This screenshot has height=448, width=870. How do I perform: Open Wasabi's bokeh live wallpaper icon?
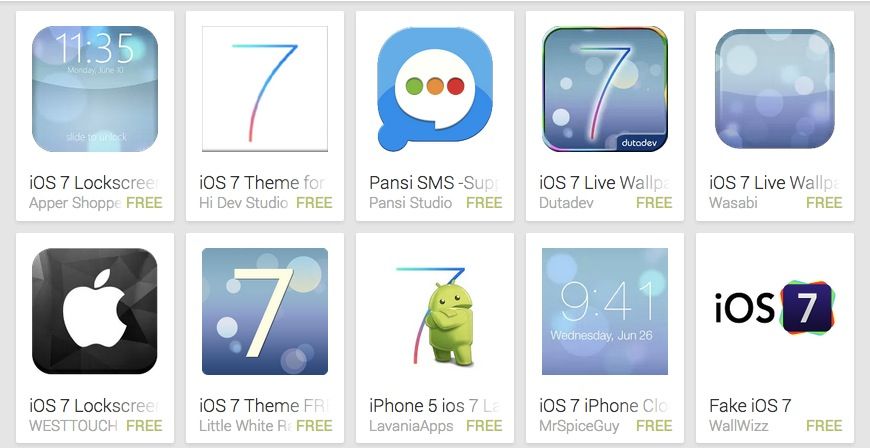tap(775, 89)
